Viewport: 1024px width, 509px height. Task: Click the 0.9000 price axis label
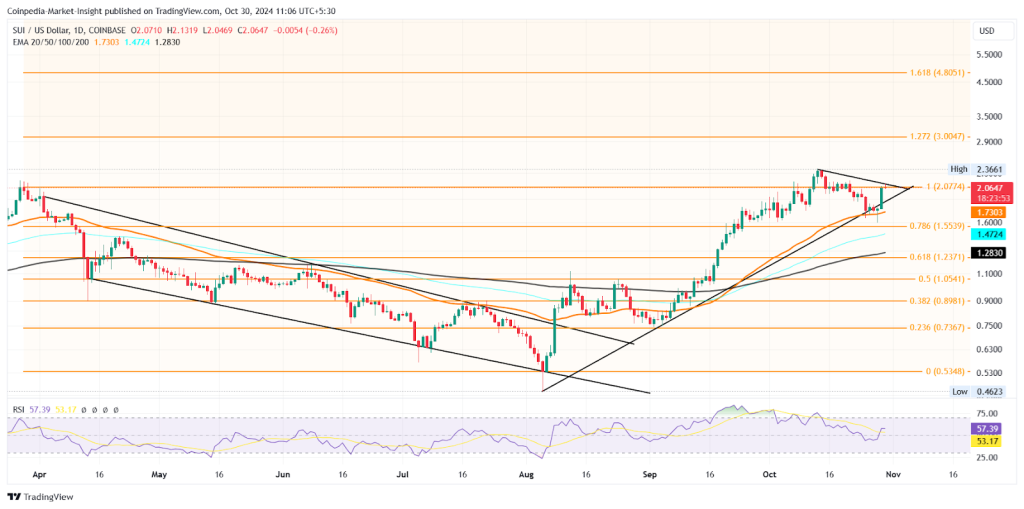point(989,301)
